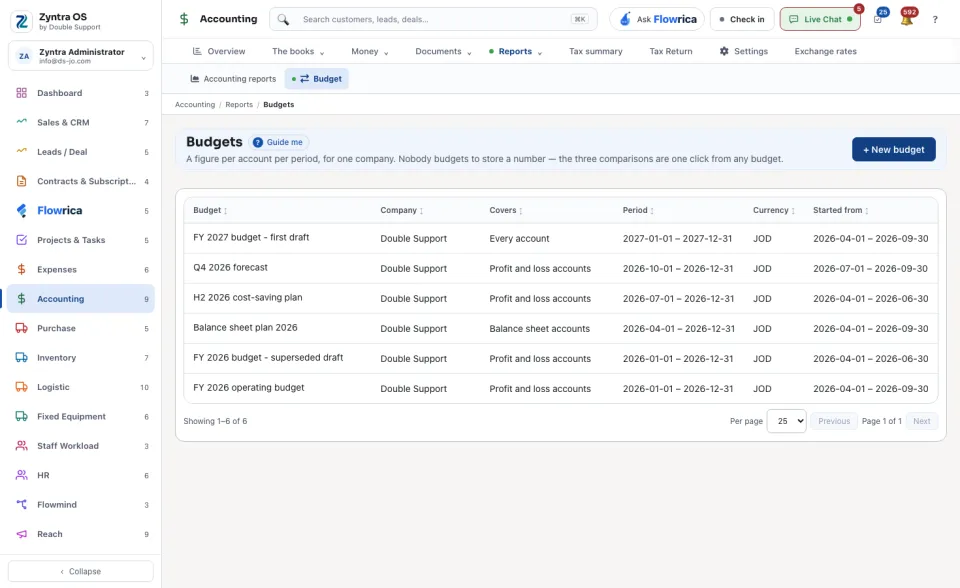This screenshot has width=960, height=588.
Task: Open Flowmind branch icon
Action: (x=21, y=505)
